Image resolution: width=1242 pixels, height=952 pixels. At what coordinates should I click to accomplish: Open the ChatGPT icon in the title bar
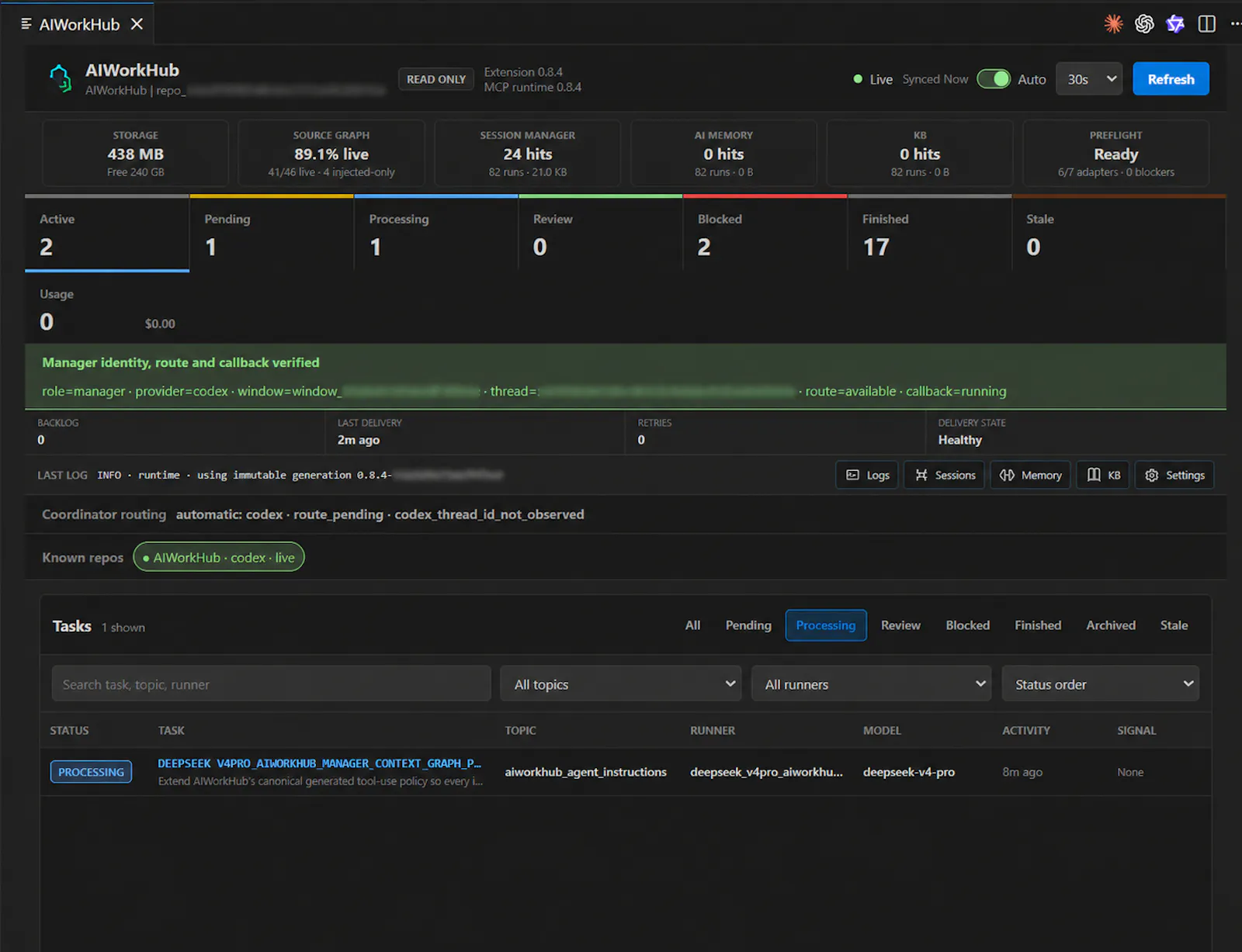[1144, 24]
